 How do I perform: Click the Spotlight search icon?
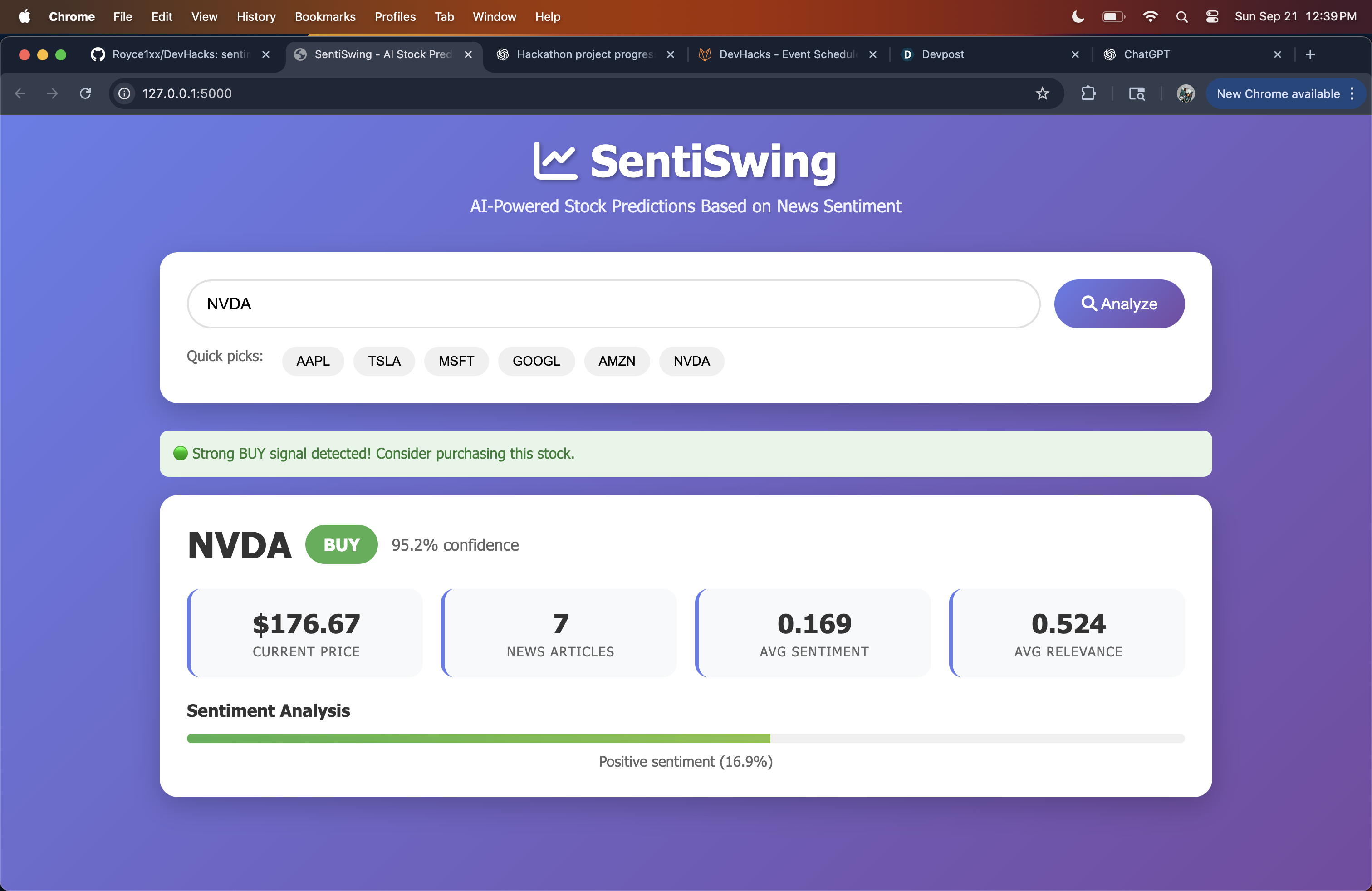[x=1182, y=17]
